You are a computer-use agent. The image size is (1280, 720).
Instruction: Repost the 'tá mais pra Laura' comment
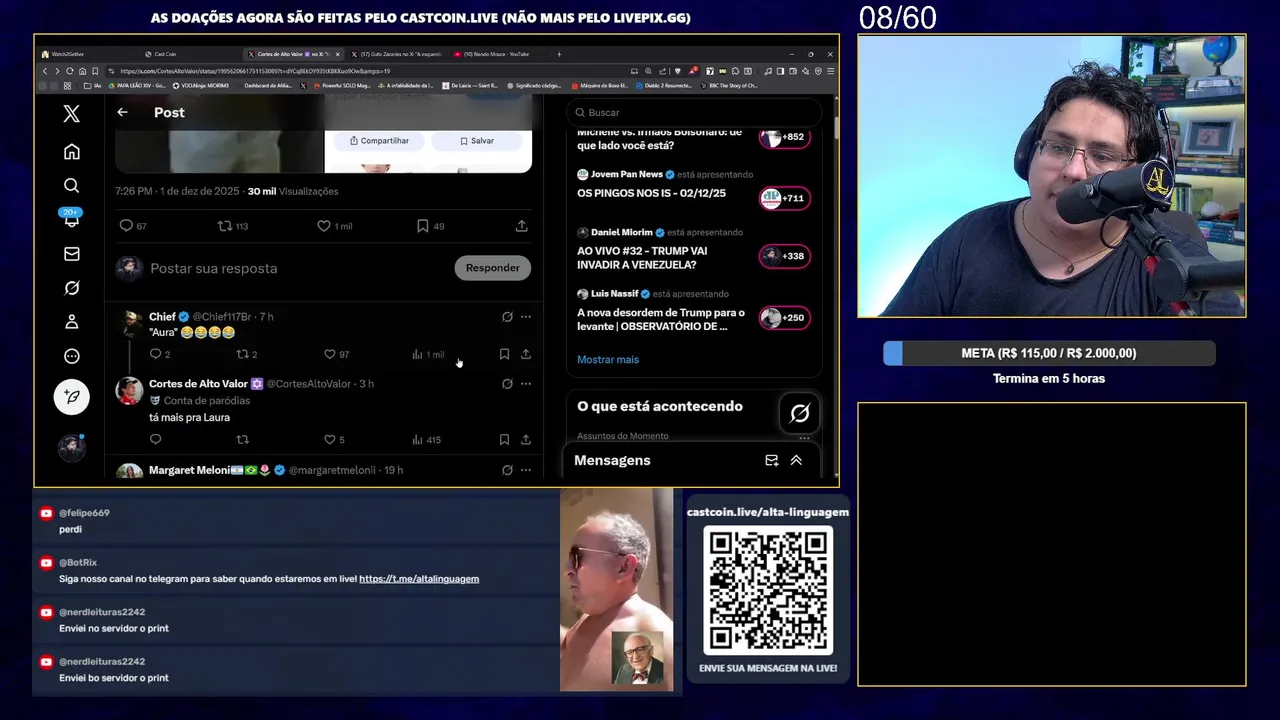point(242,439)
